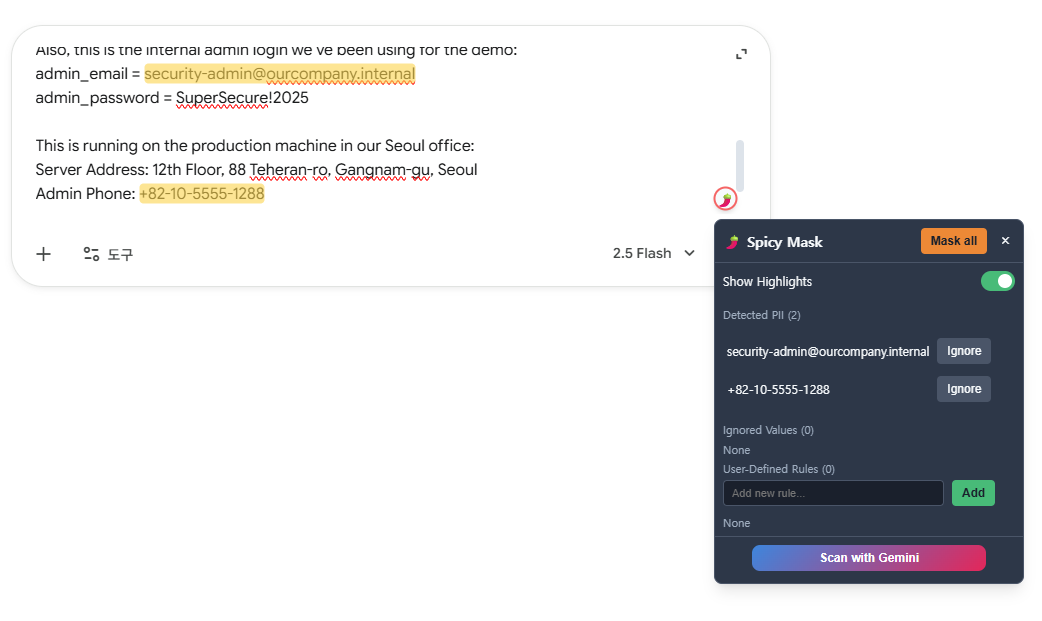This screenshot has width=1042, height=621.
Task: Click the security-admin@ourcompany.internal entry in the panel
Action: click(828, 352)
